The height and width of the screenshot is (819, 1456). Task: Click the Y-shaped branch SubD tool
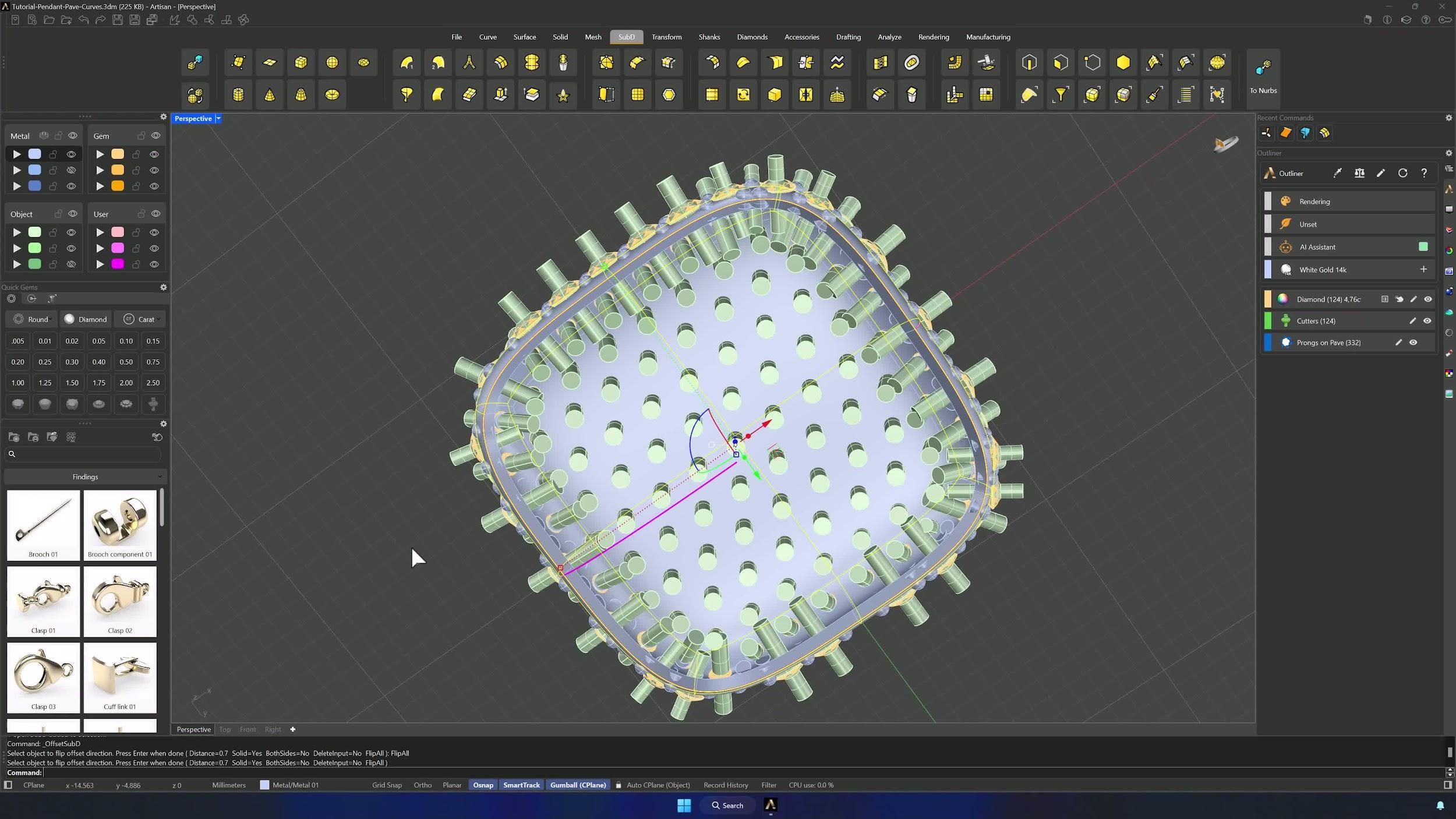[469, 63]
